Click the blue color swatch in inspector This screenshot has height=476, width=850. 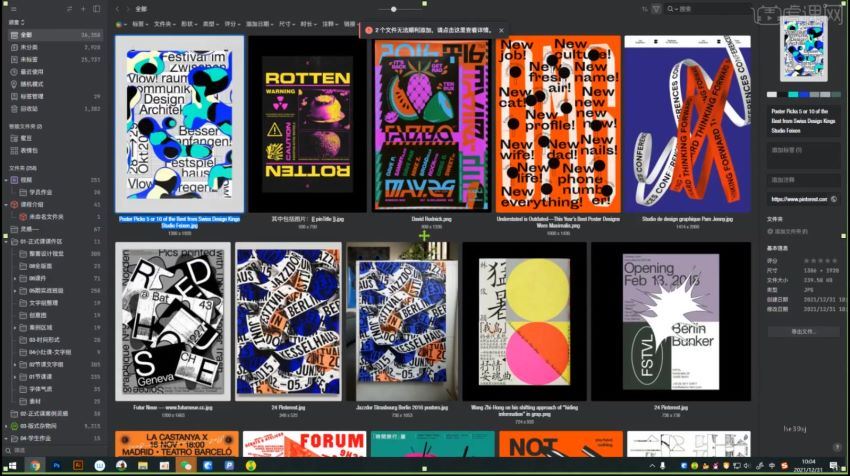coord(803,94)
